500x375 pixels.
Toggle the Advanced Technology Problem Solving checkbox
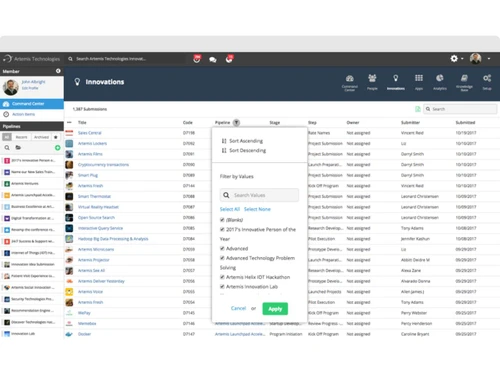point(222,258)
